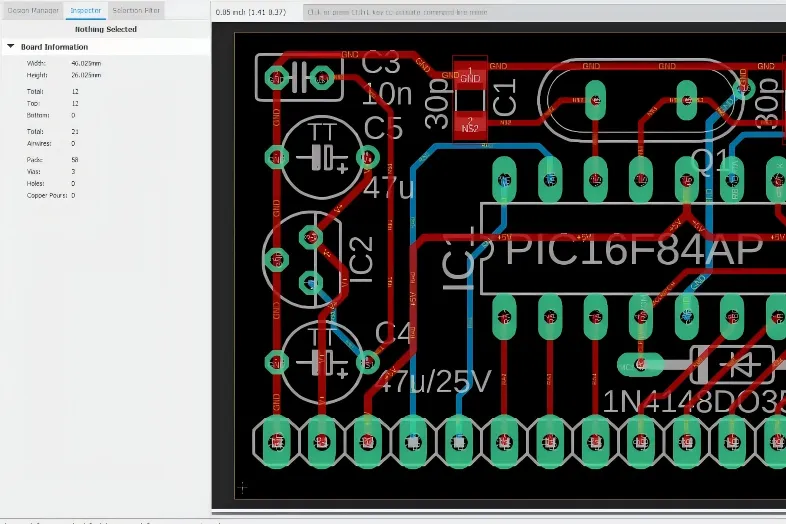The image size is (786, 524).
Task: Select the Width value 46.025mm
Action: 86,63
